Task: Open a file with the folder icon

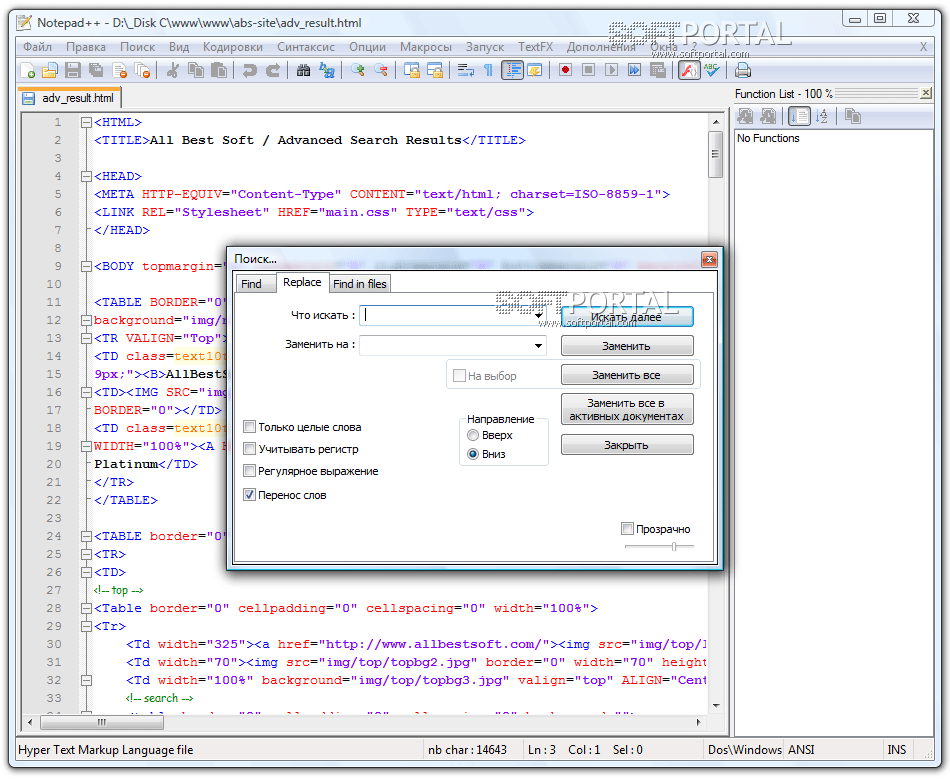Action: [x=51, y=70]
